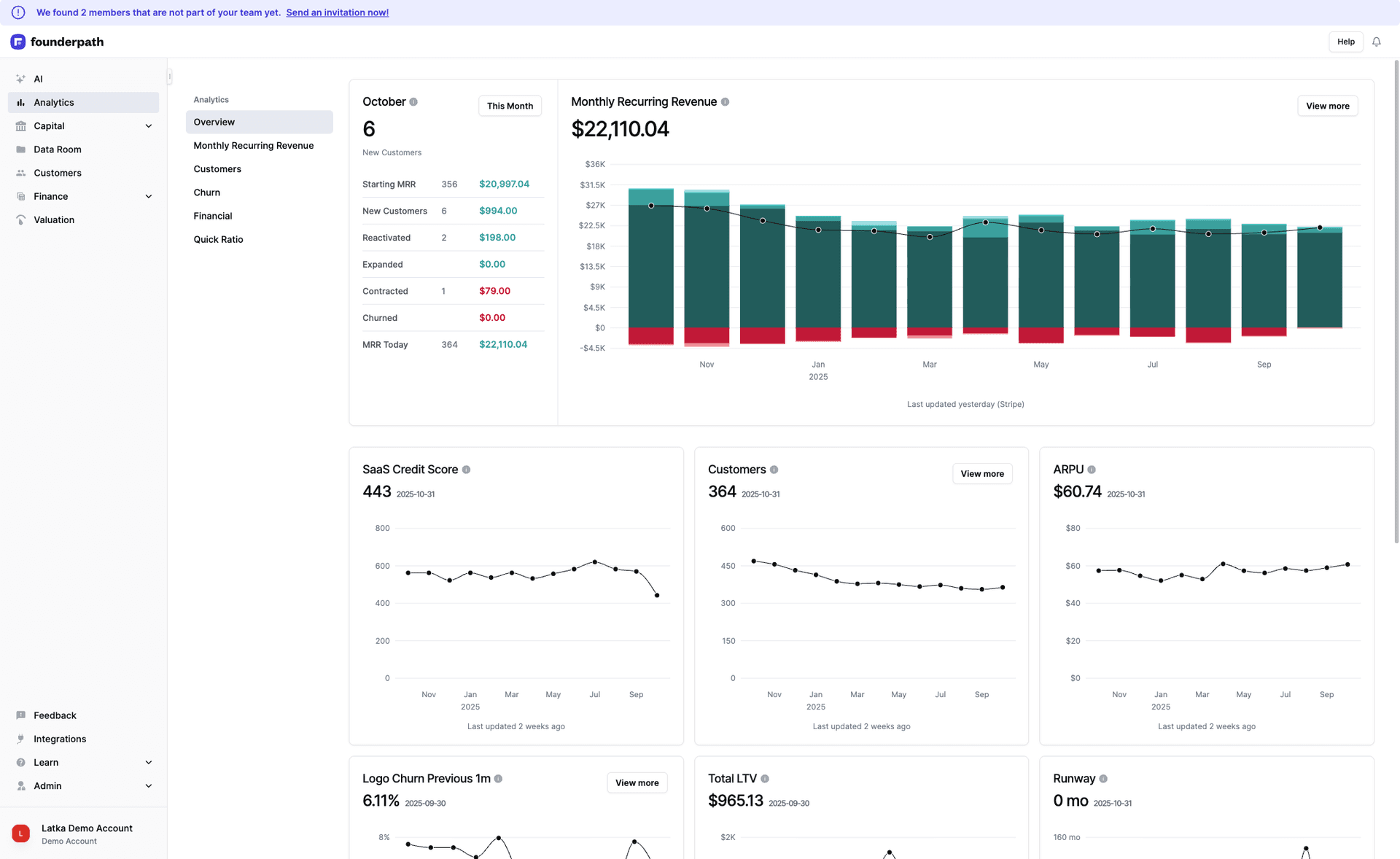Click the founderpath logo

(56, 42)
